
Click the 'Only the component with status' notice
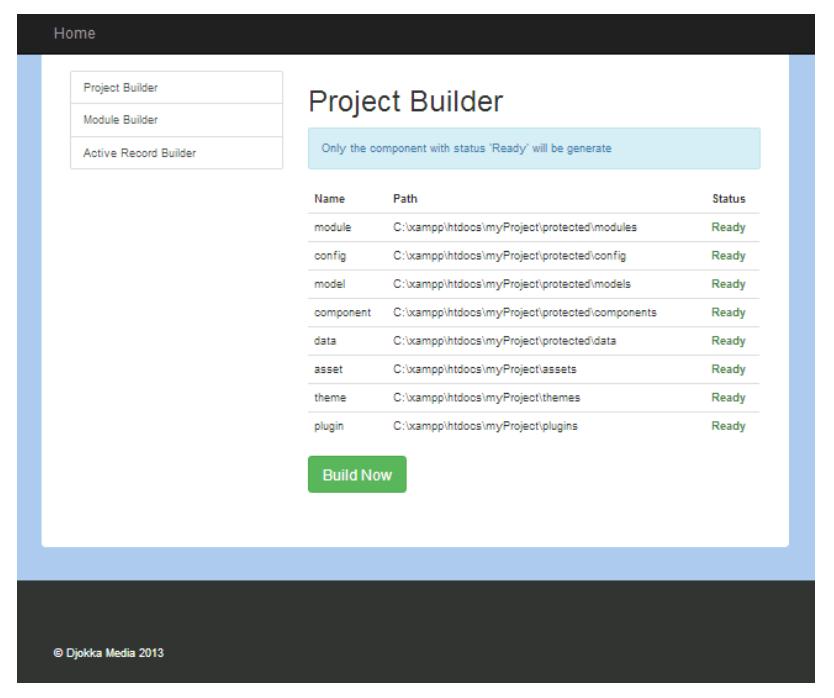pyautogui.click(x=534, y=148)
